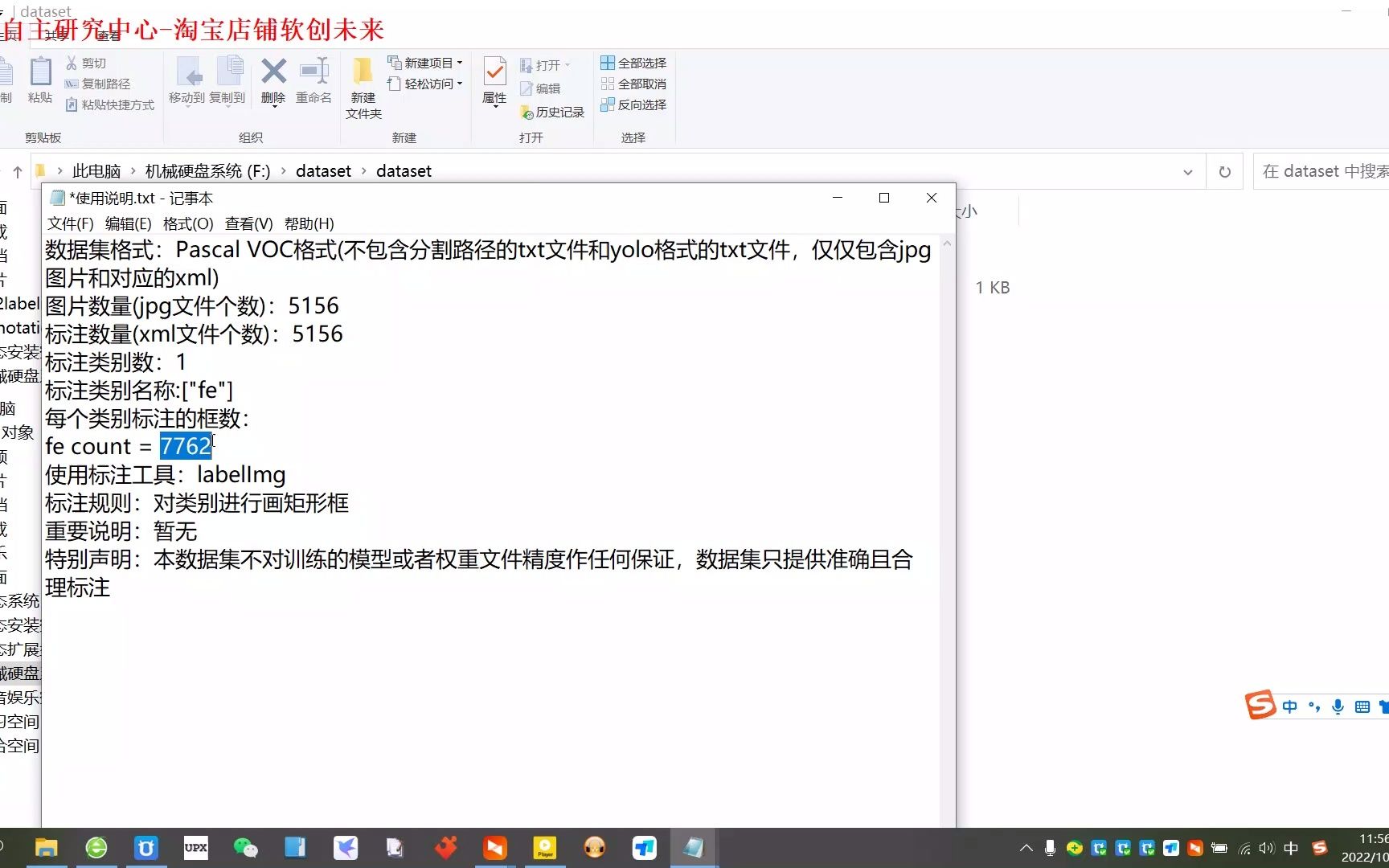Click Select none (全部取消)

coord(633,84)
